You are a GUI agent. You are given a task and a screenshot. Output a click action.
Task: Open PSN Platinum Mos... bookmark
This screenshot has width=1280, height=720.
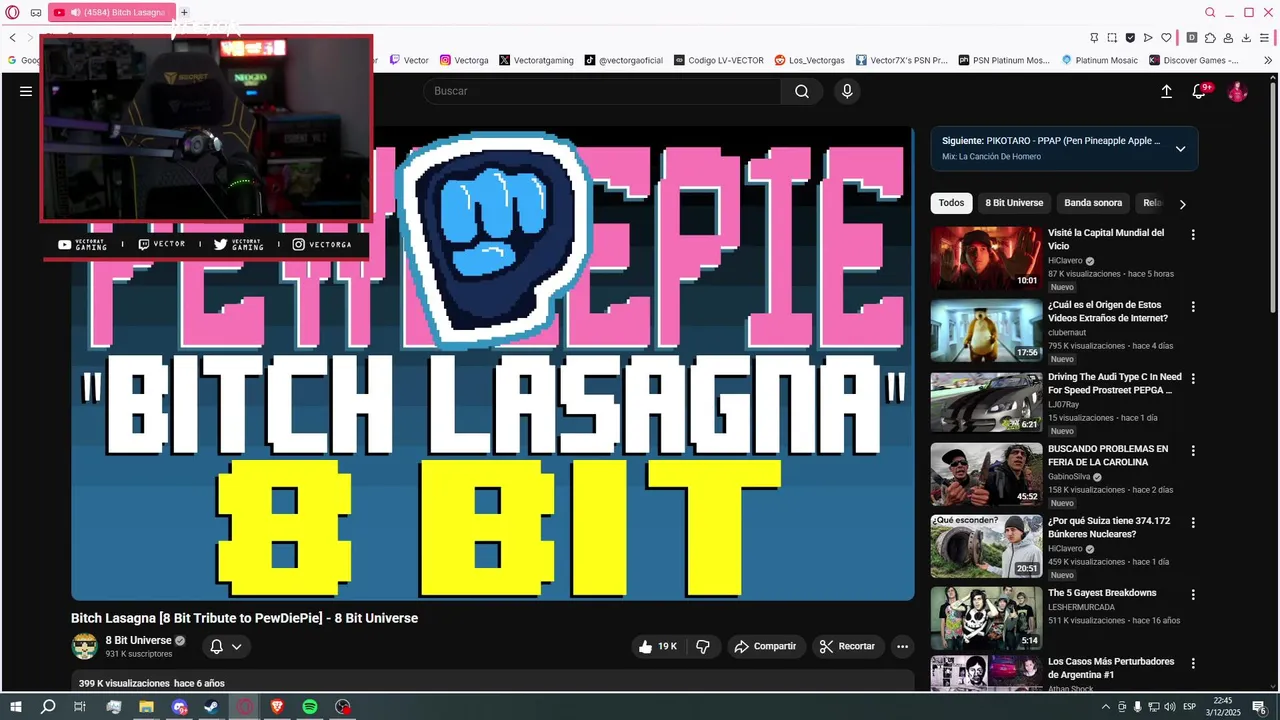click(1004, 60)
